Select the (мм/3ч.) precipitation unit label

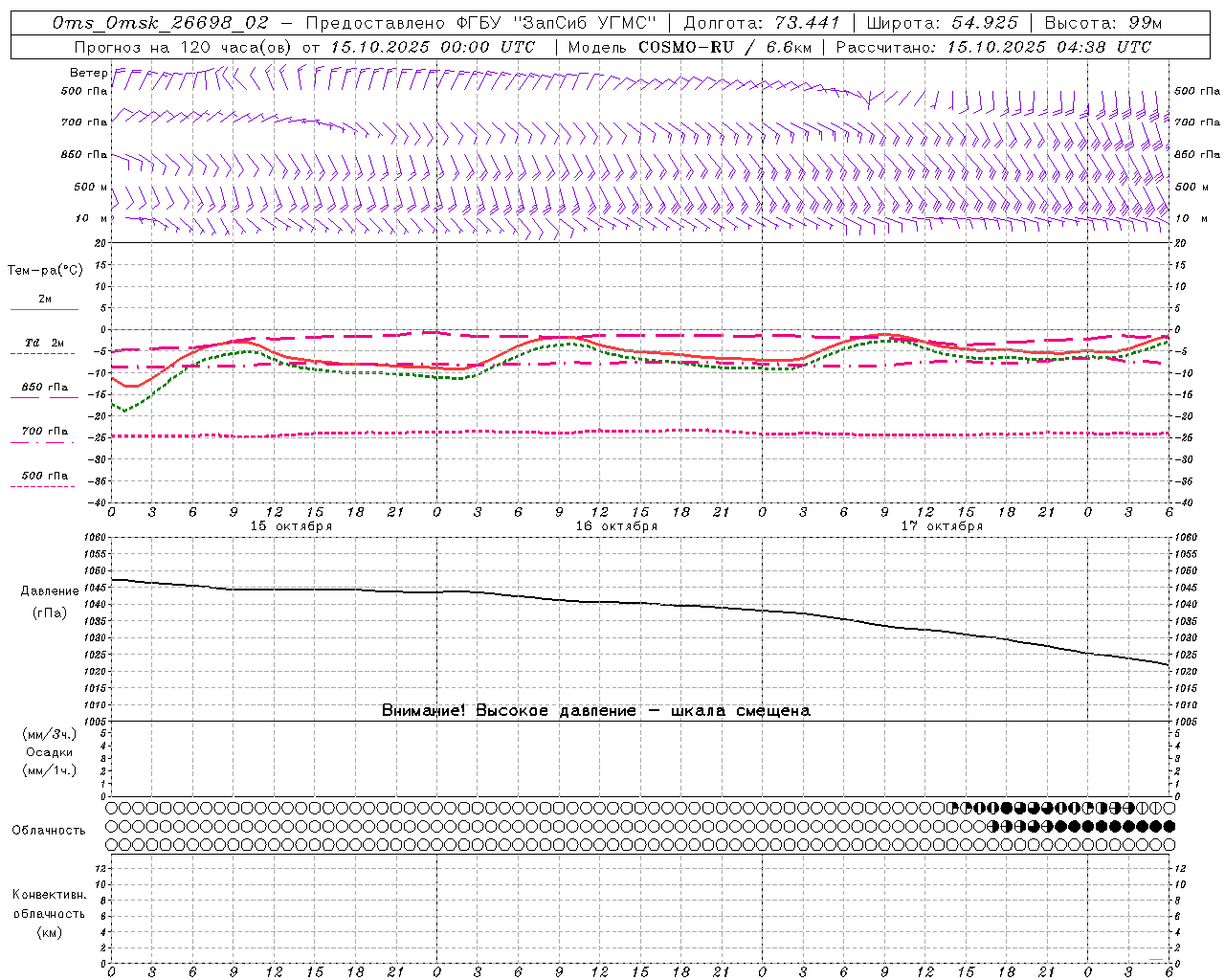(x=50, y=734)
